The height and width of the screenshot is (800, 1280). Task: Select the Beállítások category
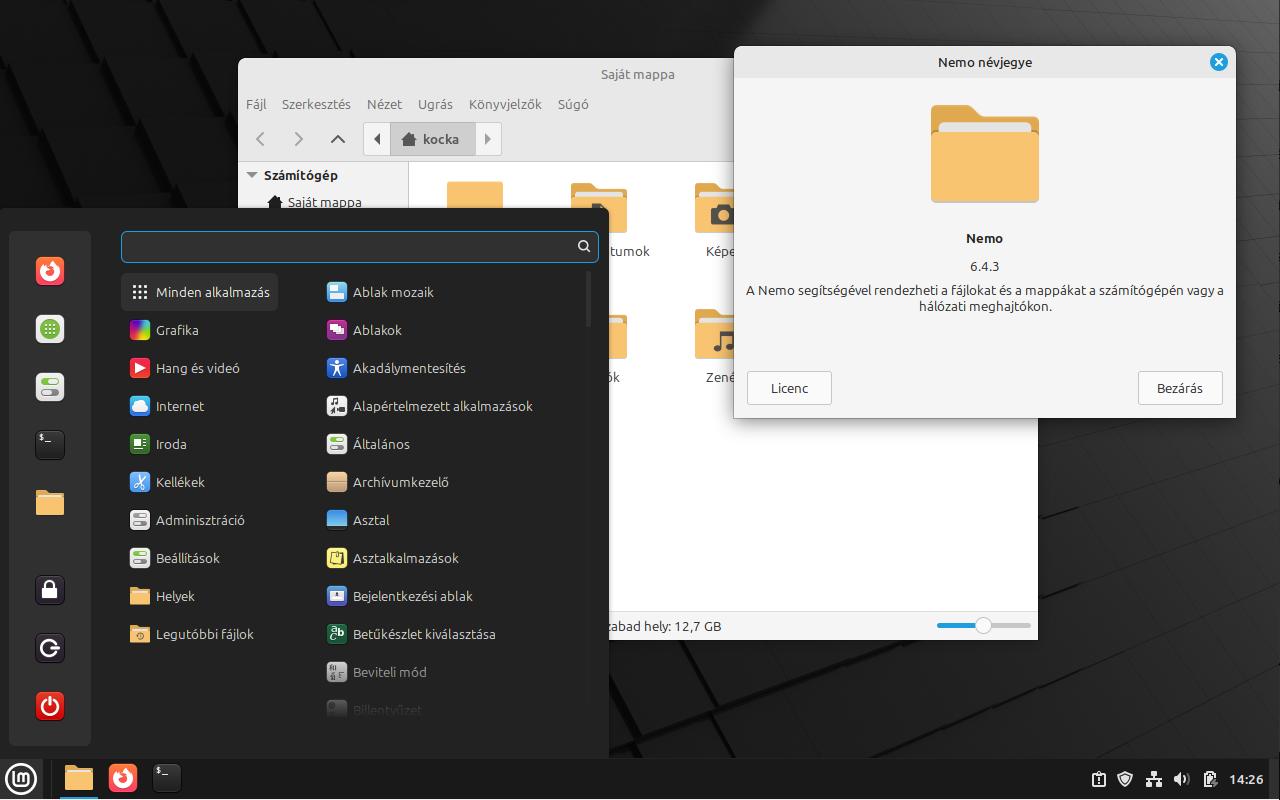(200, 558)
